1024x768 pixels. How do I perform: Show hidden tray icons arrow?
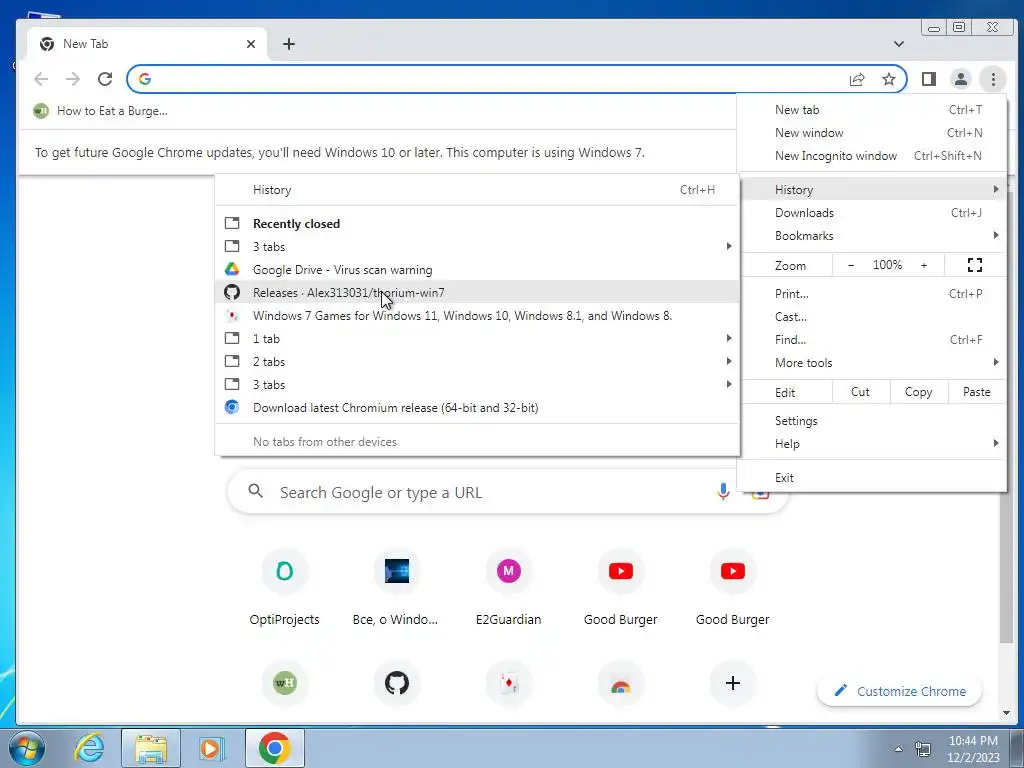(899, 748)
